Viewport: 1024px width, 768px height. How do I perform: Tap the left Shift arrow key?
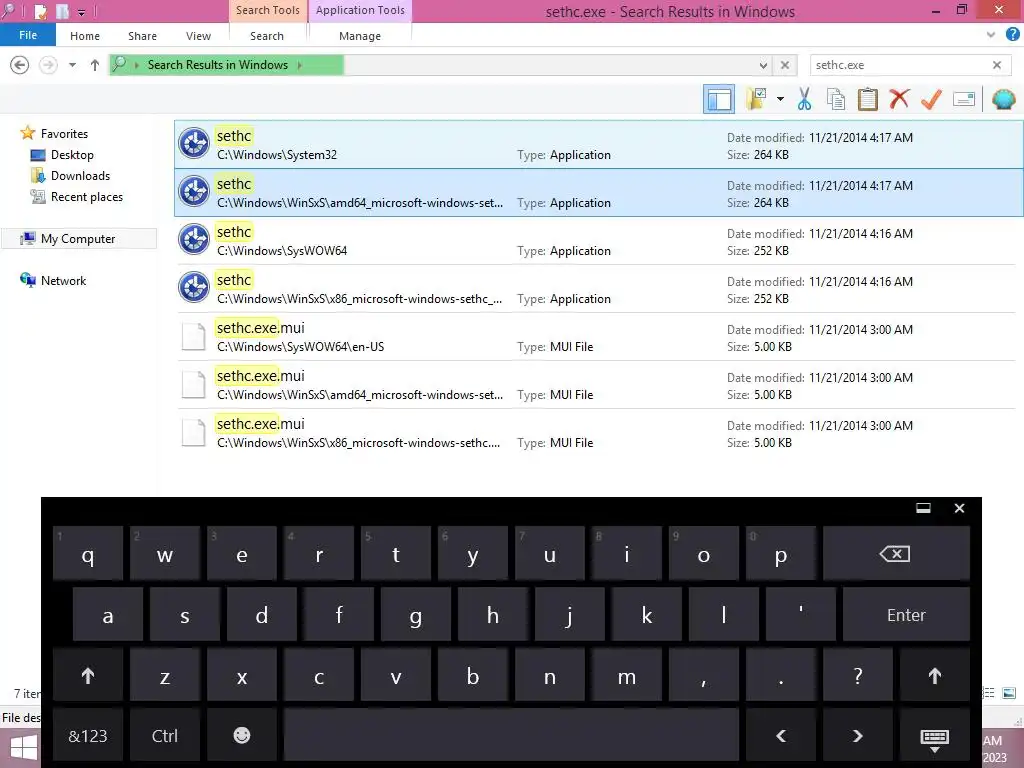pos(88,675)
